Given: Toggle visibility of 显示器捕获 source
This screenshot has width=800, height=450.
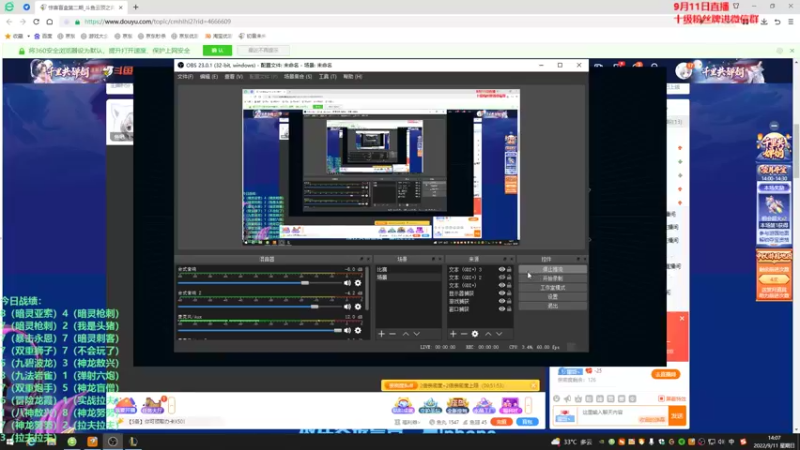Looking at the screenshot, I should tap(502, 293).
